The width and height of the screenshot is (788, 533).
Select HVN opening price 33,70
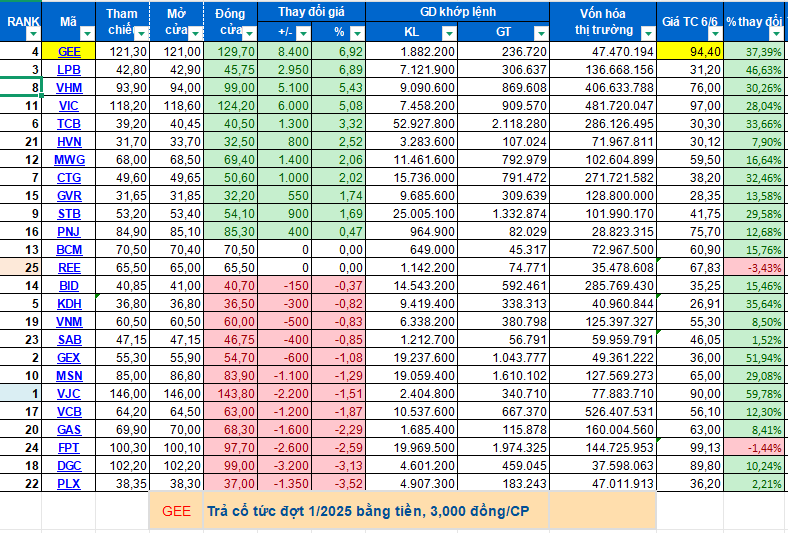(176, 142)
